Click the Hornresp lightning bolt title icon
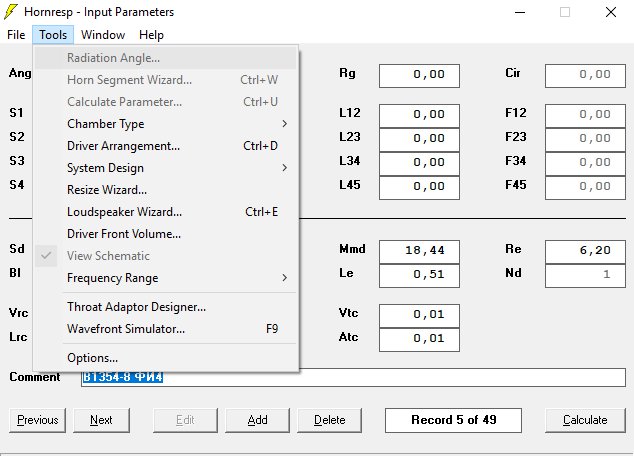The height and width of the screenshot is (456, 634). 11,12
